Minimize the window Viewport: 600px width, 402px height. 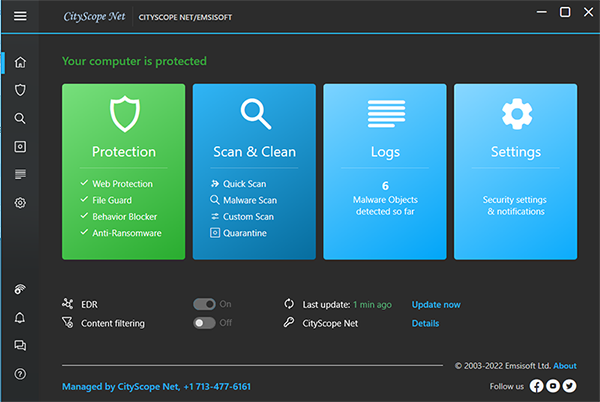coord(541,12)
